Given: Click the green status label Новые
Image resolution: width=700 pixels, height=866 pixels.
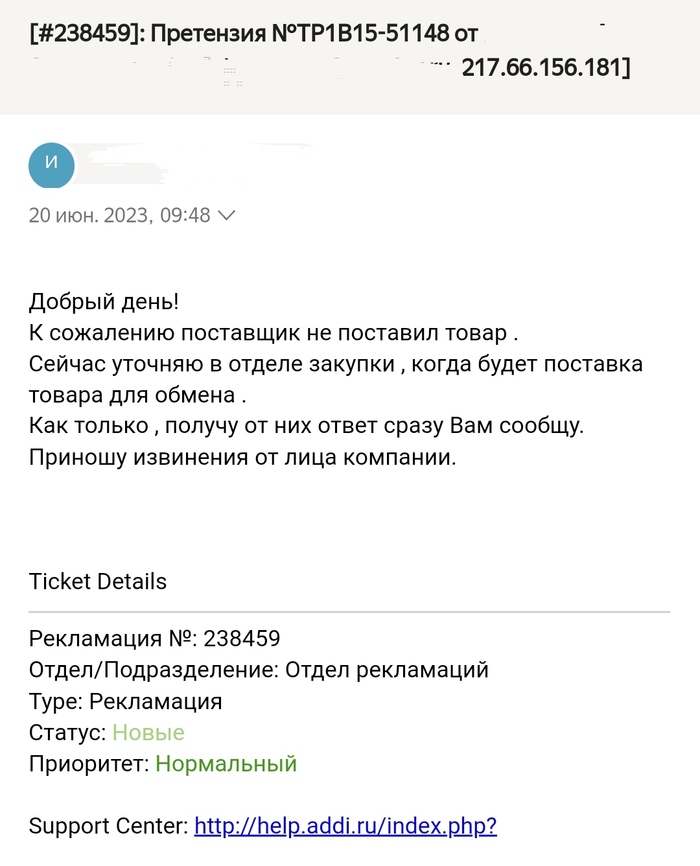Looking at the screenshot, I should click(x=148, y=732).
